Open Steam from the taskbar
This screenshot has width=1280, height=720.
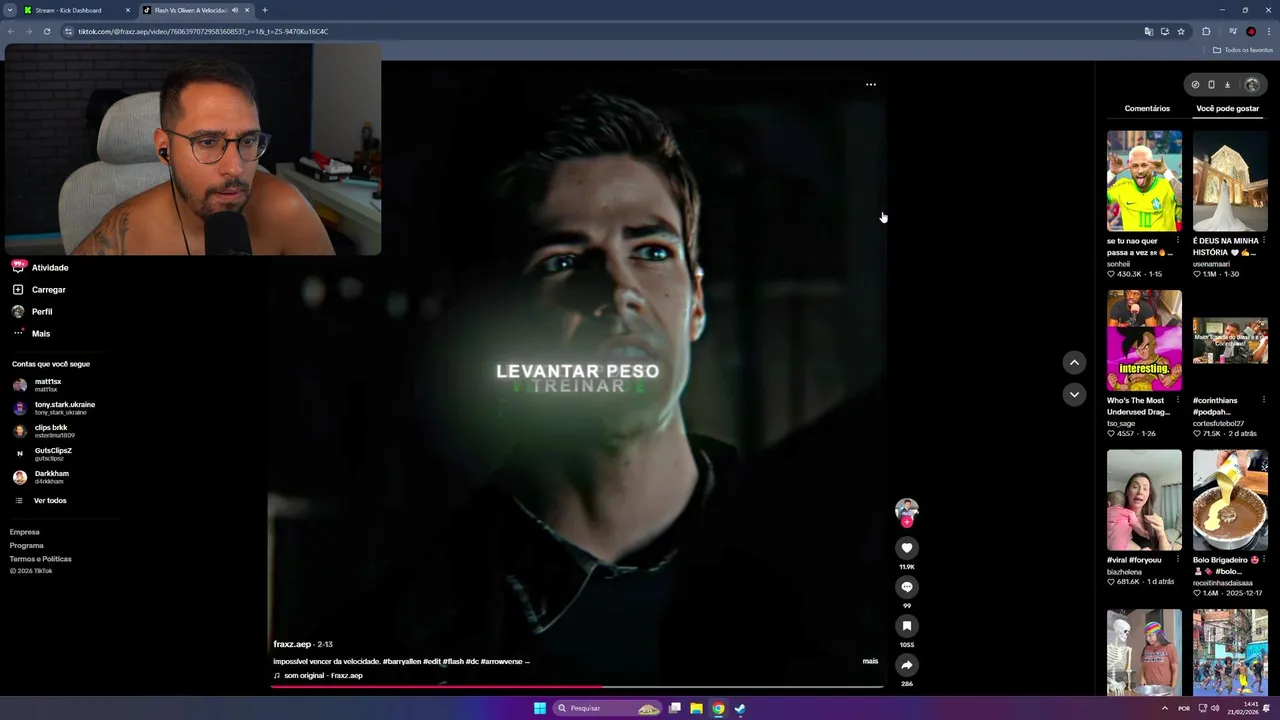[x=740, y=708]
